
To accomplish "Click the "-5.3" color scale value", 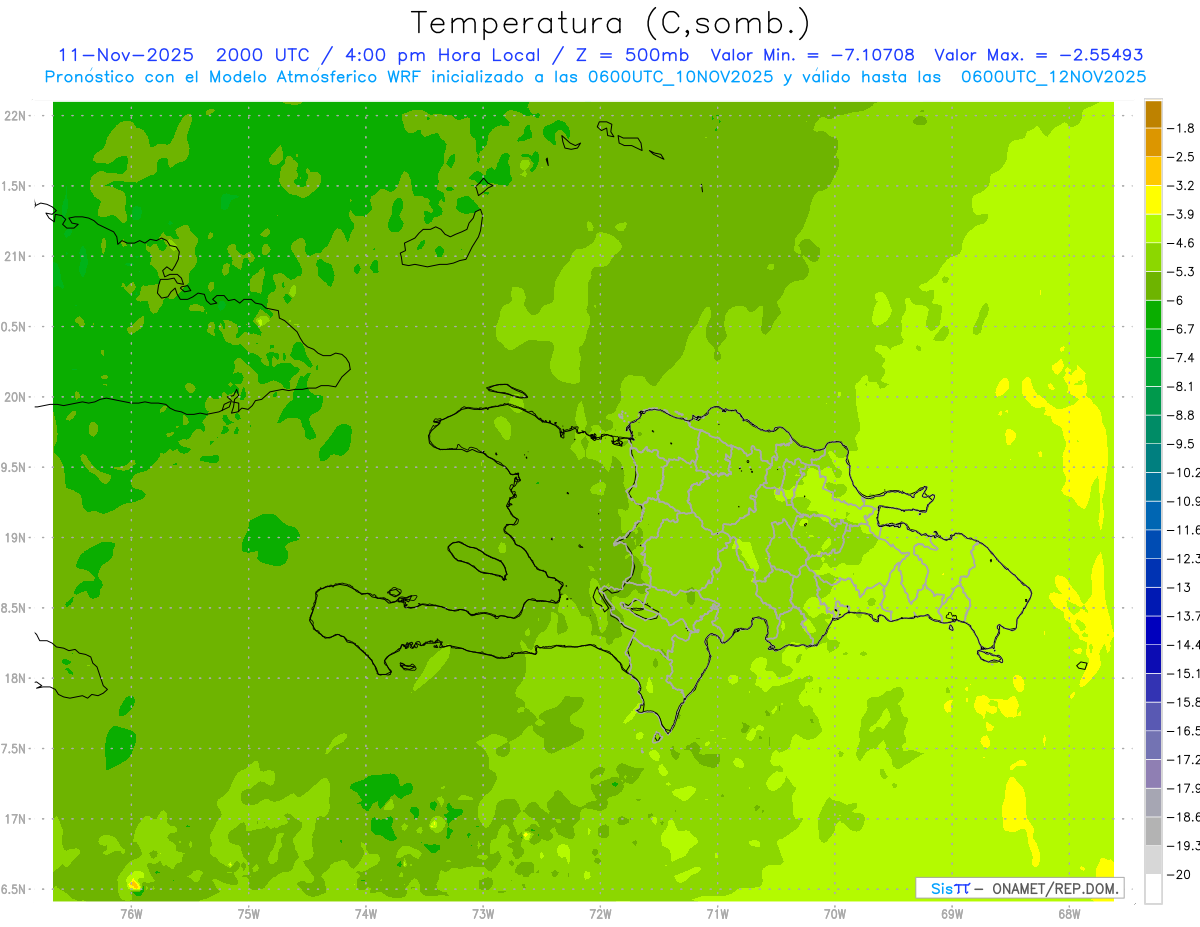I will (1181, 271).
